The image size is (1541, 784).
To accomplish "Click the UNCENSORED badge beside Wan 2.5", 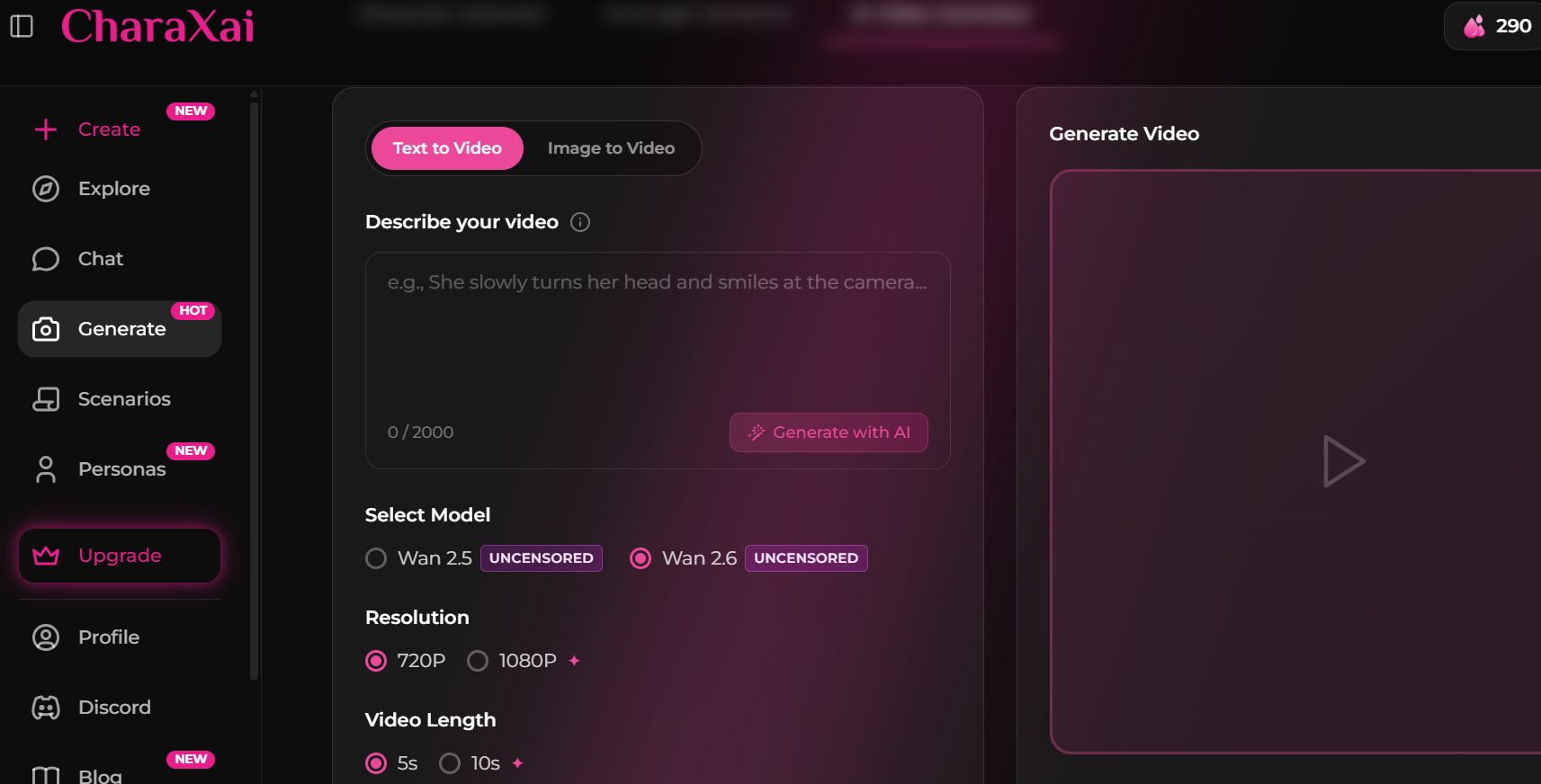I will pos(541,558).
